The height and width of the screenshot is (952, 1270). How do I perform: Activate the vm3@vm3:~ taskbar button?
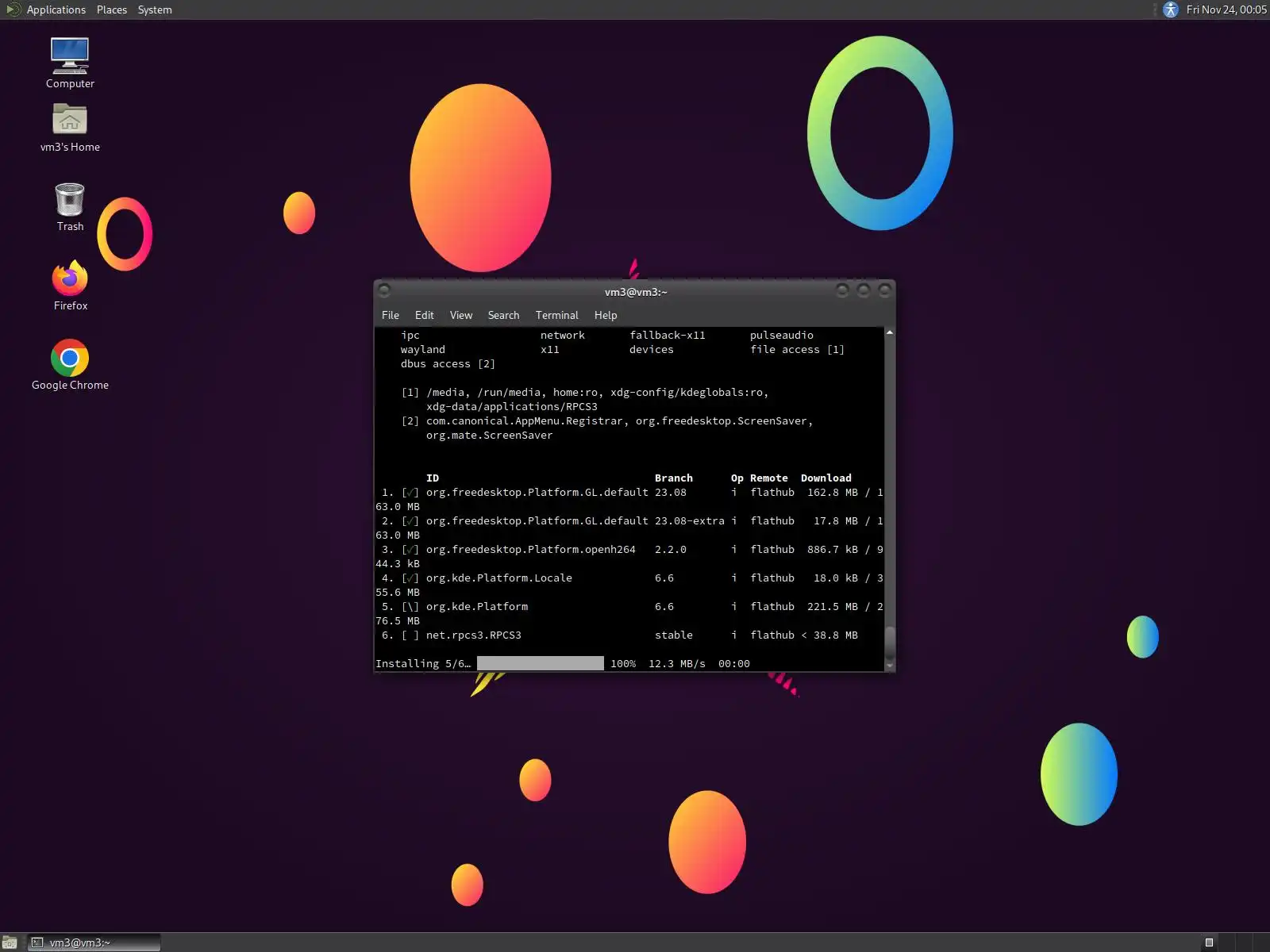tap(94, 942)
